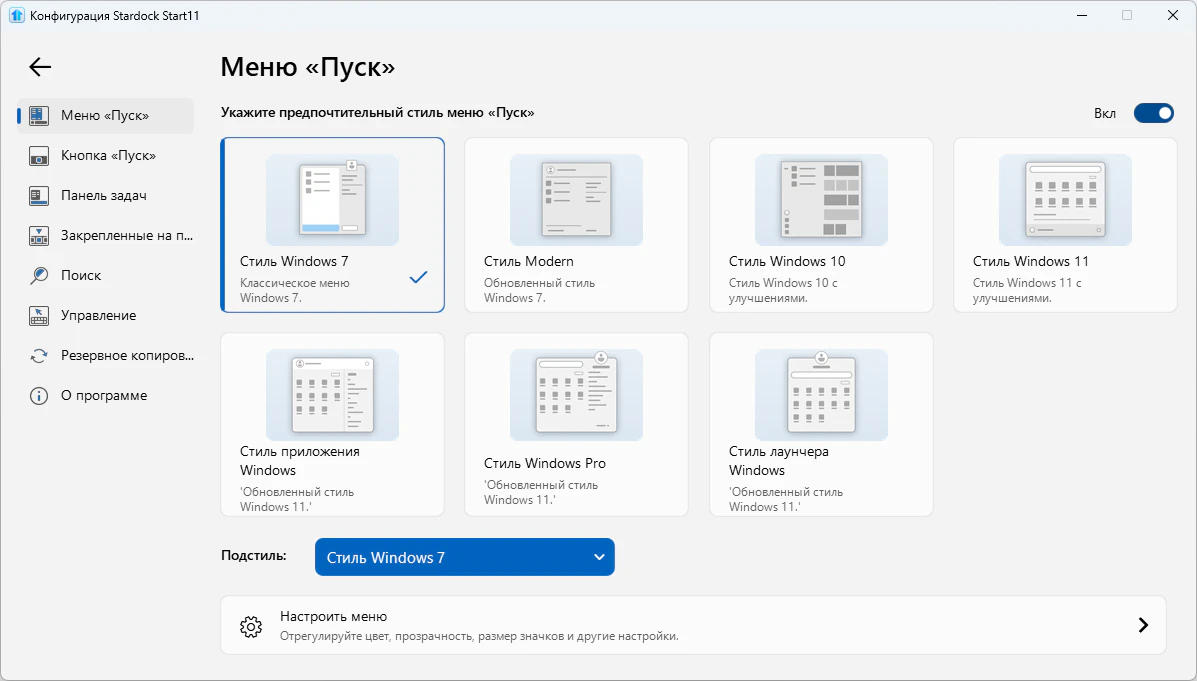Click the Меню «Пуск» sidebar icon
The image size is (1197, 681).
[x=39, y=115]
